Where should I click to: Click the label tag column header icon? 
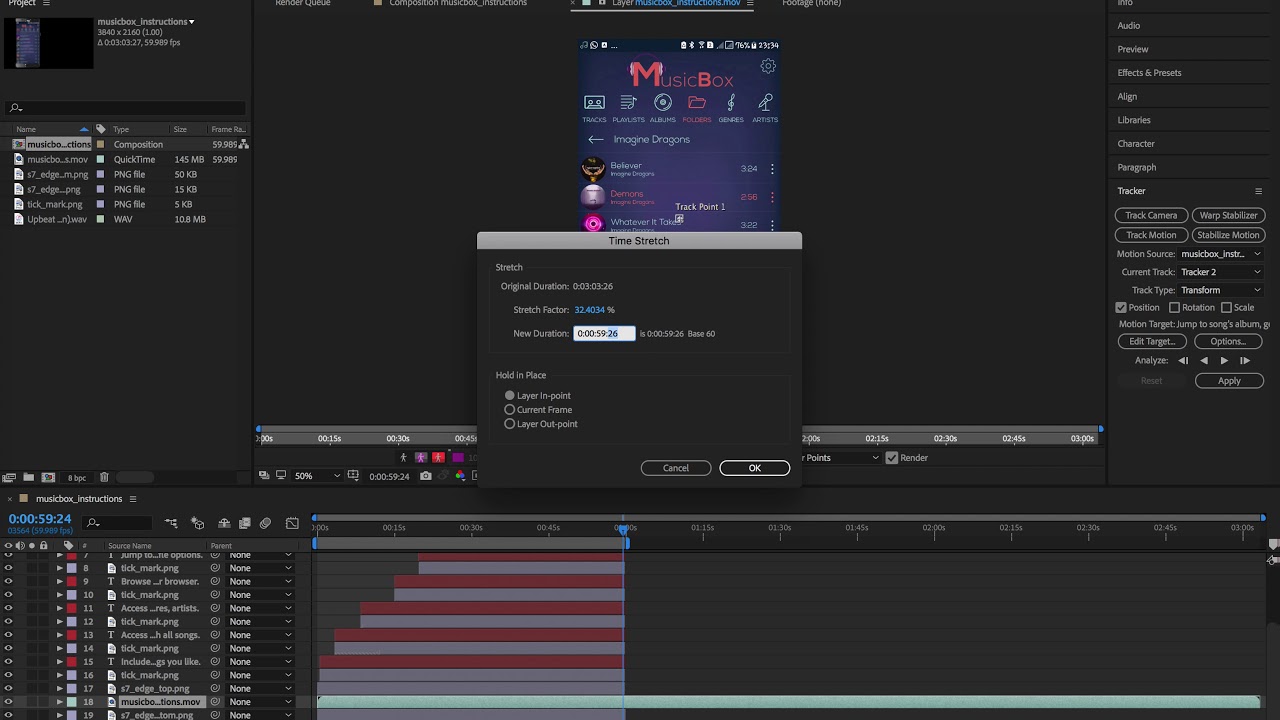pos(68,546)
